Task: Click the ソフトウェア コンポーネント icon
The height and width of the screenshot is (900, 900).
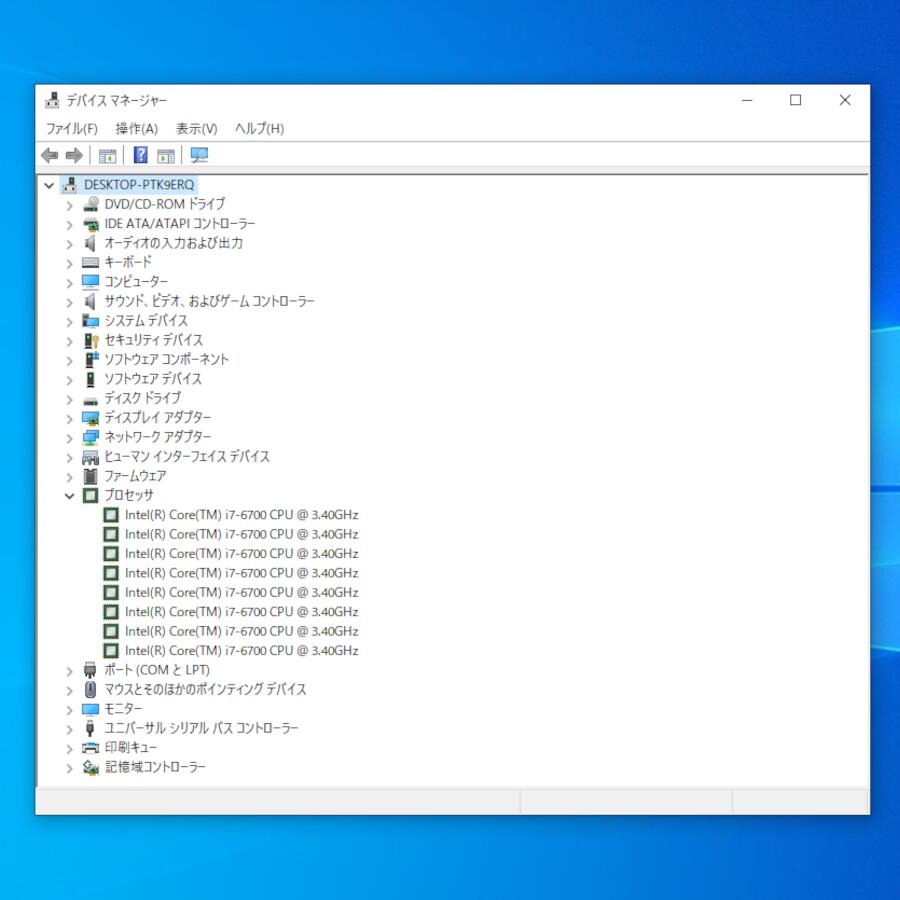Action: (x=91, y=359)
